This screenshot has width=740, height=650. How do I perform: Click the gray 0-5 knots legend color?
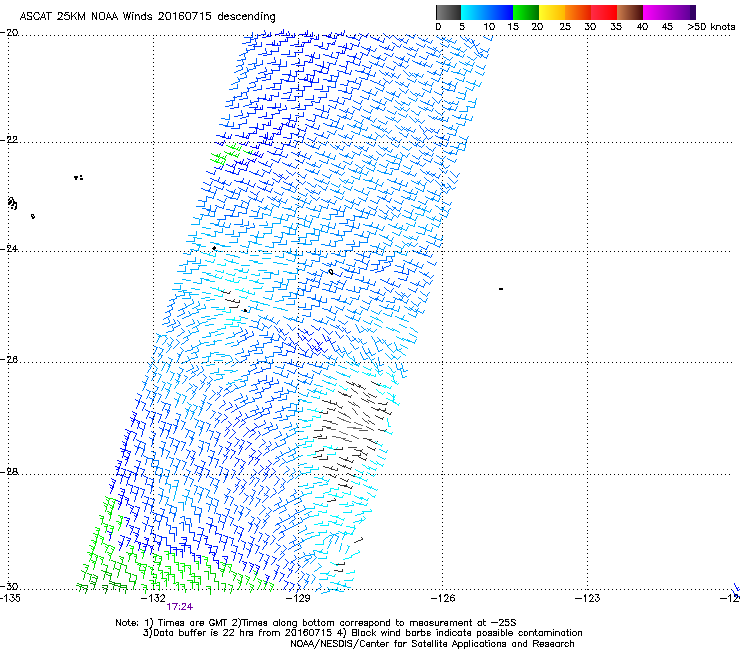[448, 12]
